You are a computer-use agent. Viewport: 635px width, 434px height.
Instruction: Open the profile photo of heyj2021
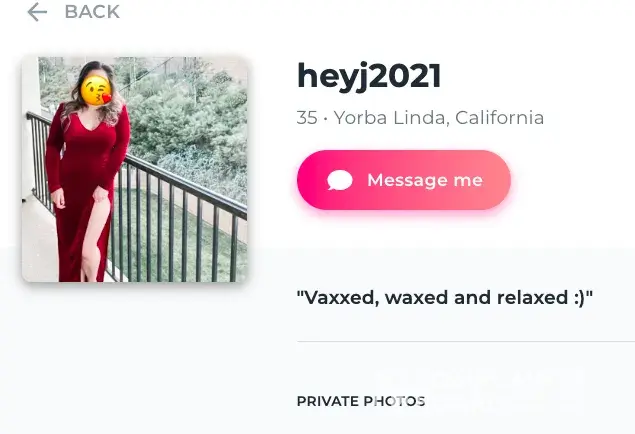click(134, 169)
